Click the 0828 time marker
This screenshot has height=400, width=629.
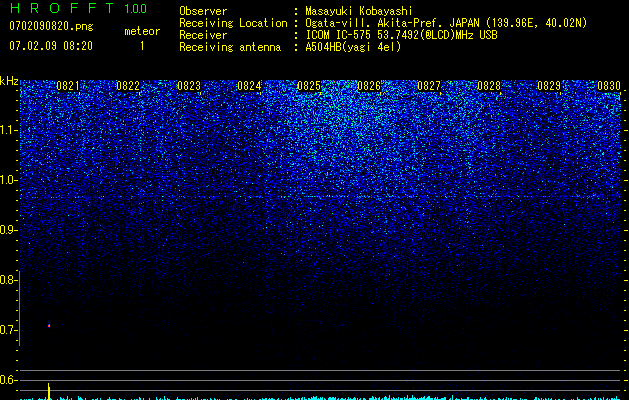coord(489,86)
